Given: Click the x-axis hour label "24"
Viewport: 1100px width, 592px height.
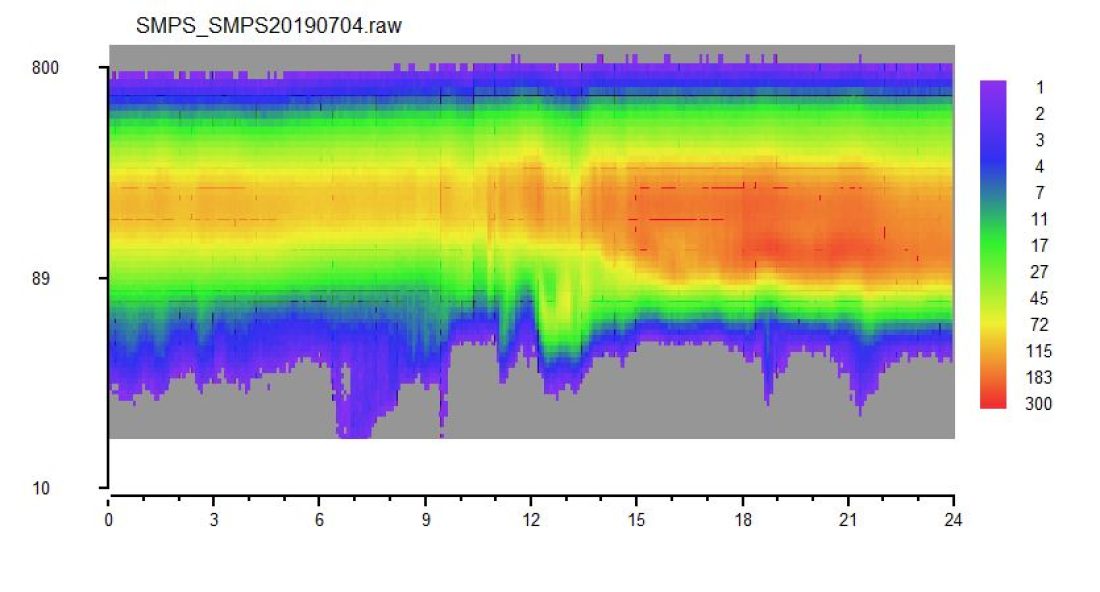Looking at the screenshot, I should 953,520.
